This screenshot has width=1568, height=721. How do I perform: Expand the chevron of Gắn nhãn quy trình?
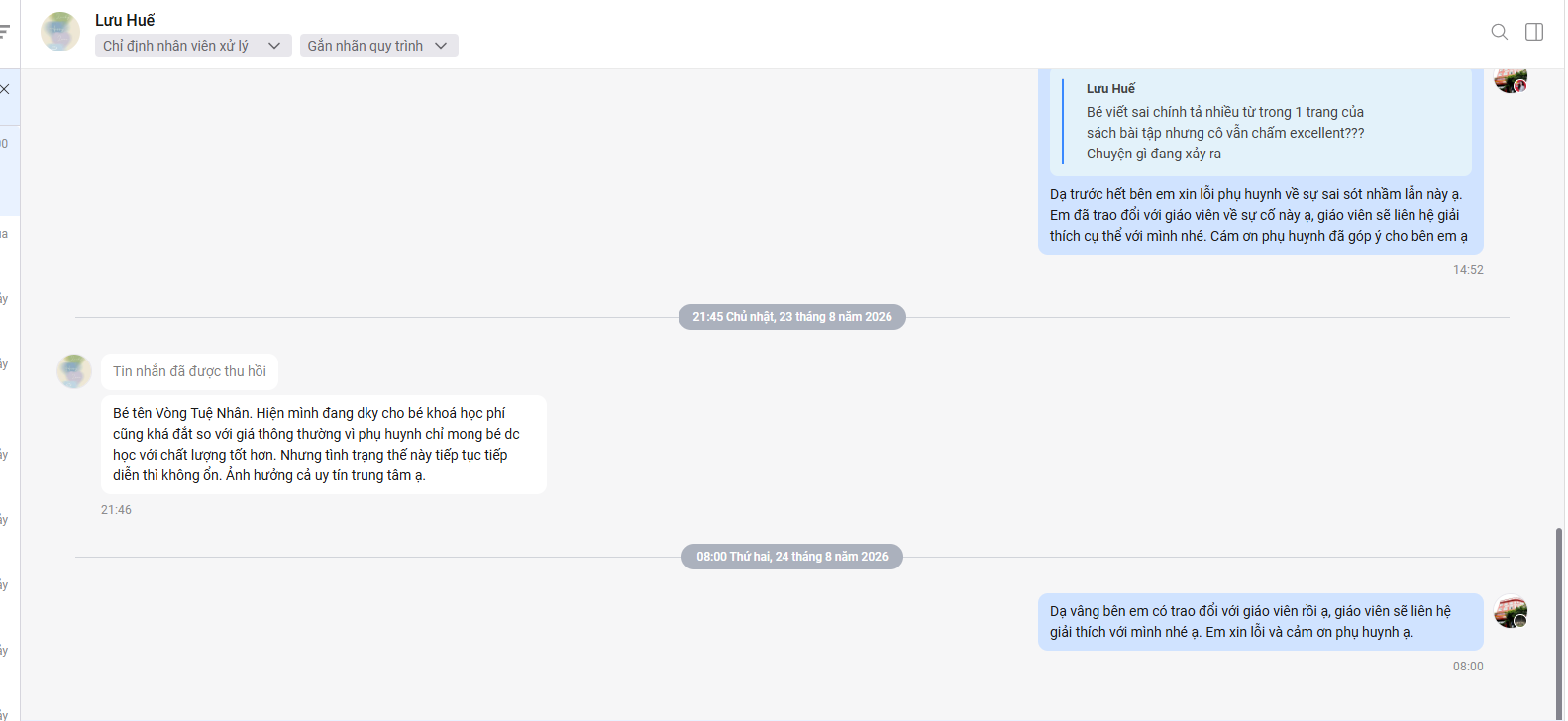click(x=441, y=46)
